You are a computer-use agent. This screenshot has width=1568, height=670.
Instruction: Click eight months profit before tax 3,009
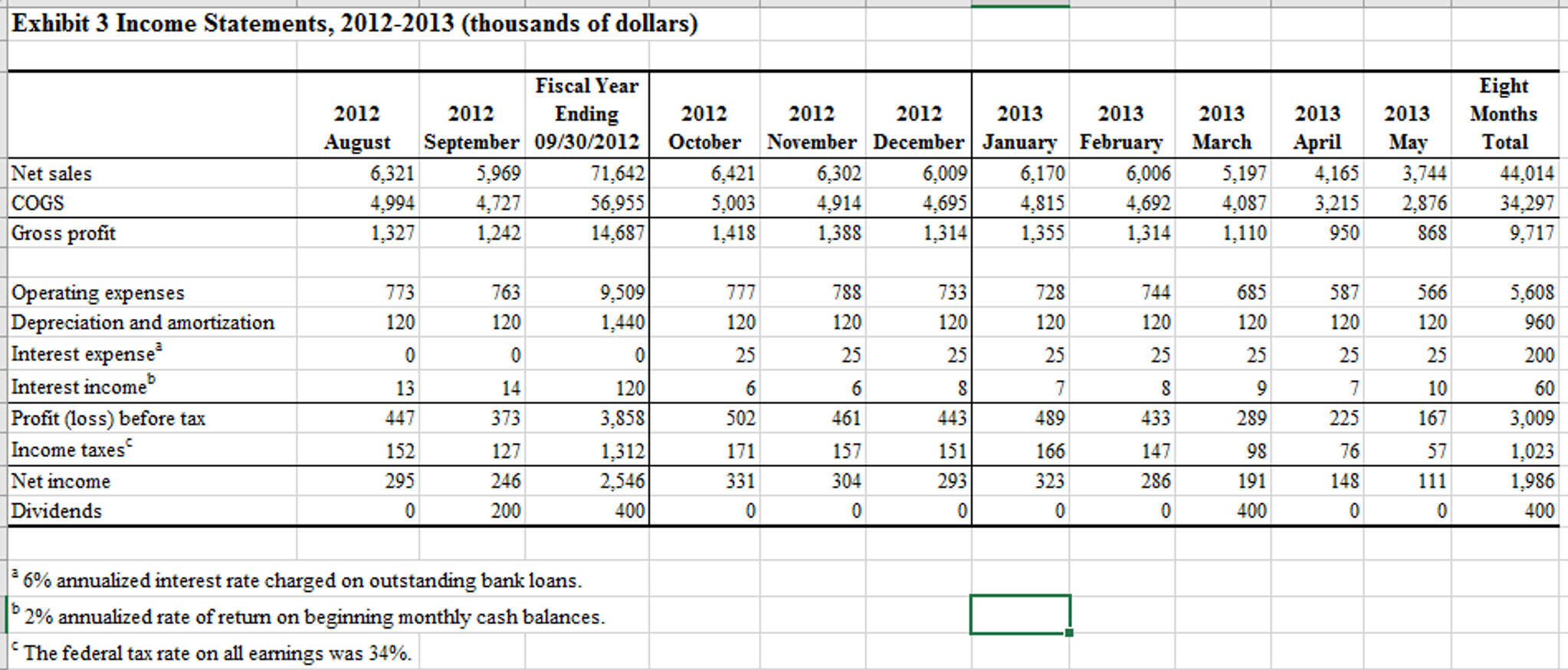tap(1533, 419)
